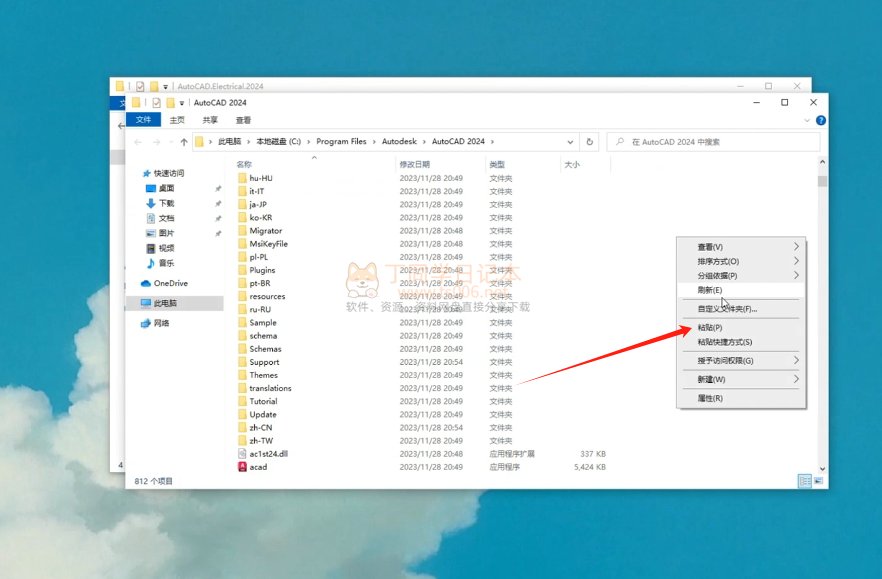Select the Update folder
The width and height of the screenshot is (882, 579).
263,414
